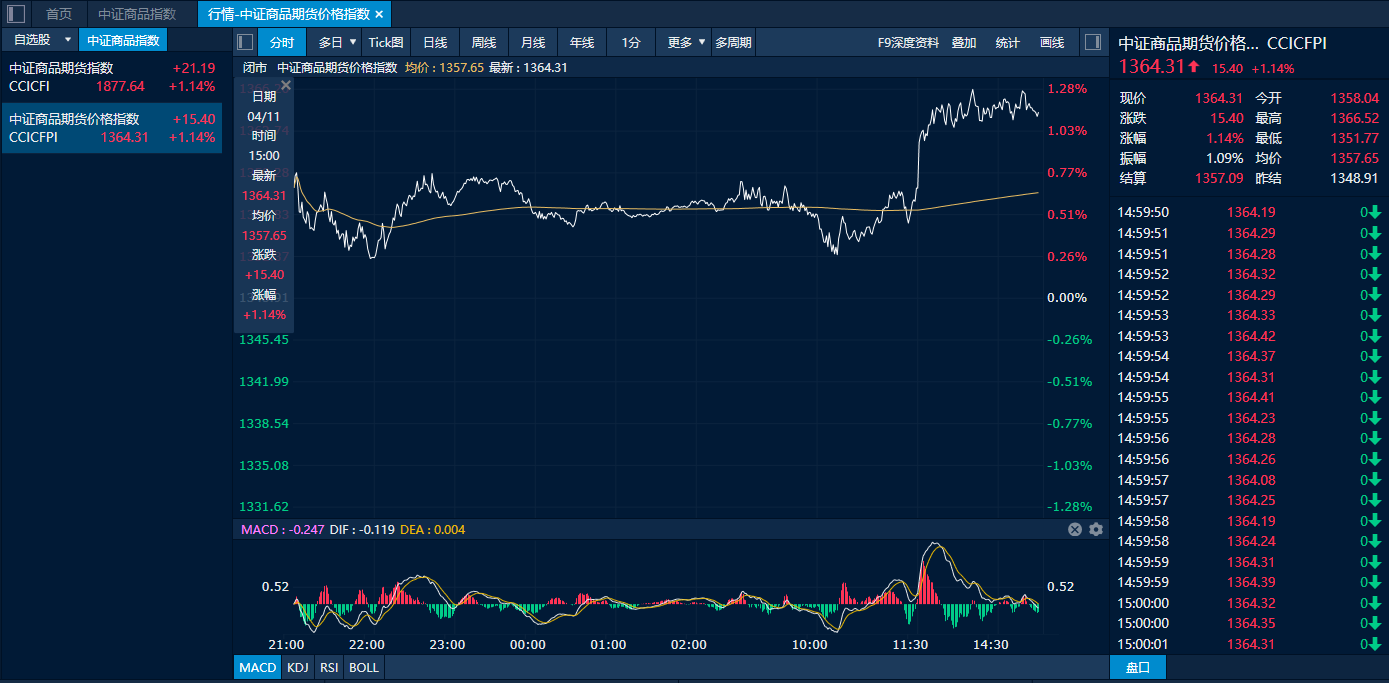1389x683 pixels.
Task: Click the green down arrow at 14:59:50
Action: pos(1375,212)
